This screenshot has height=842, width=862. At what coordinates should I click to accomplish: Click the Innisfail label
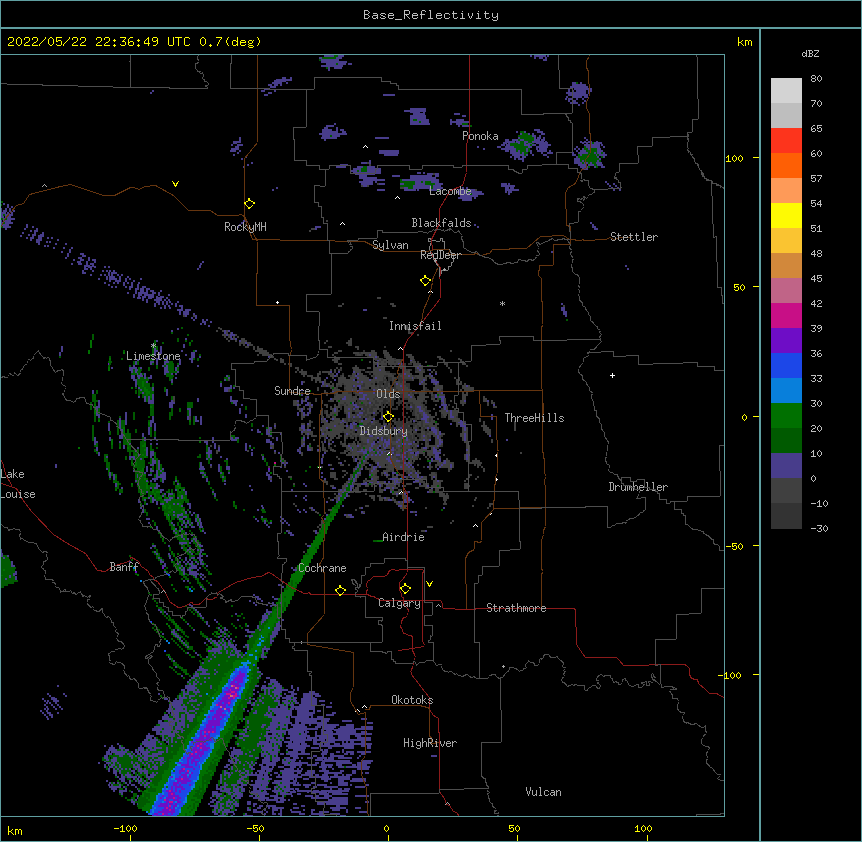click(415, 326)
